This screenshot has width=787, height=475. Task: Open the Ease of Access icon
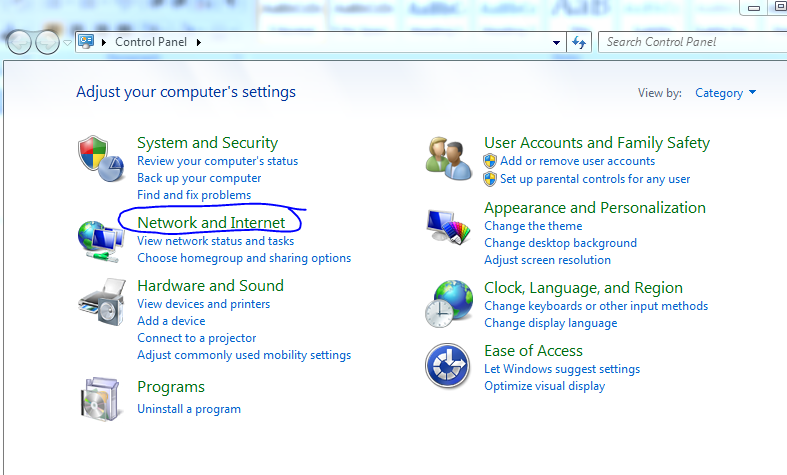448,366
